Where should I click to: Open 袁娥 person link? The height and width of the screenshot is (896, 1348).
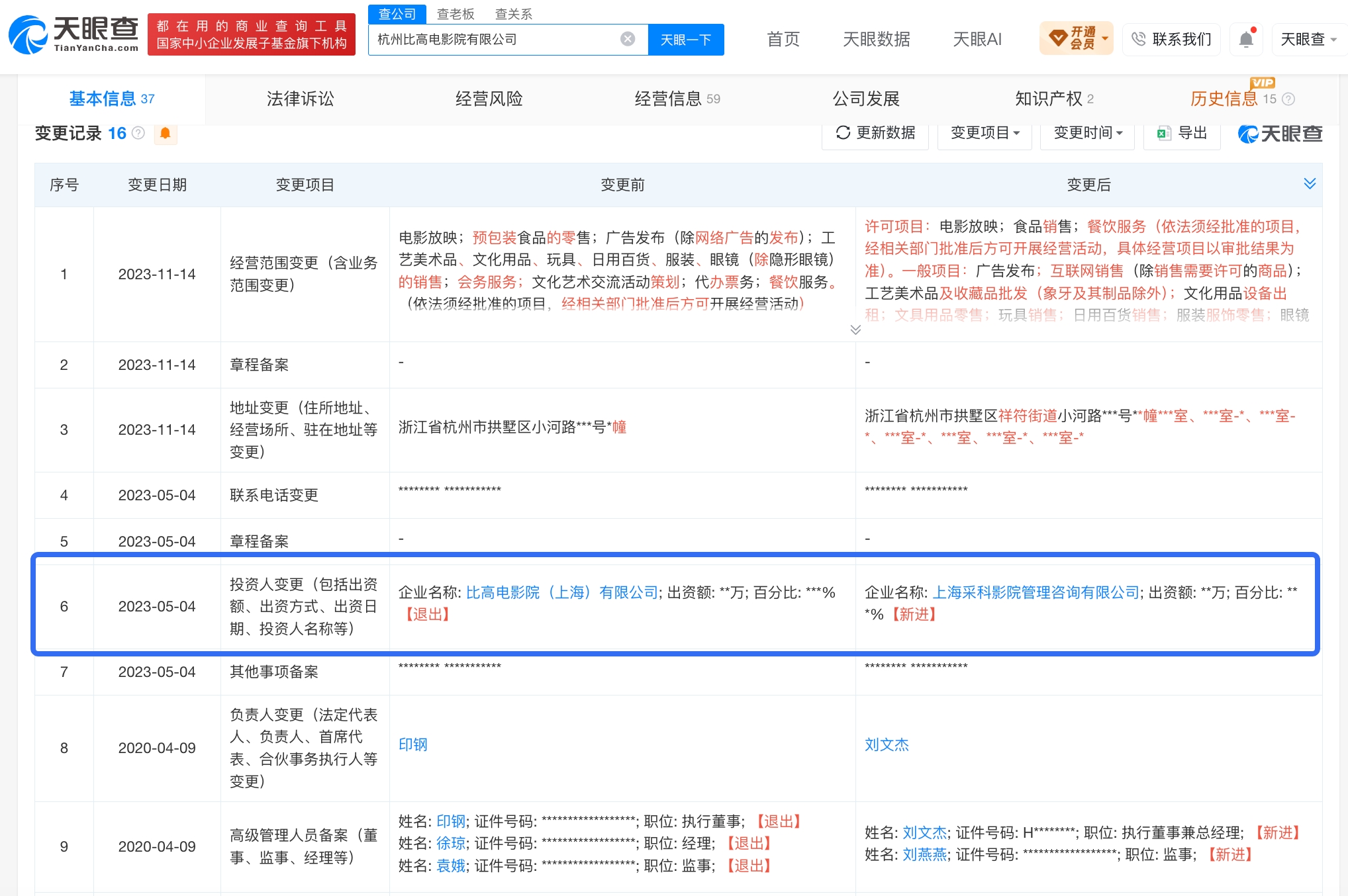pyautogui.click(x=451, y=866)
